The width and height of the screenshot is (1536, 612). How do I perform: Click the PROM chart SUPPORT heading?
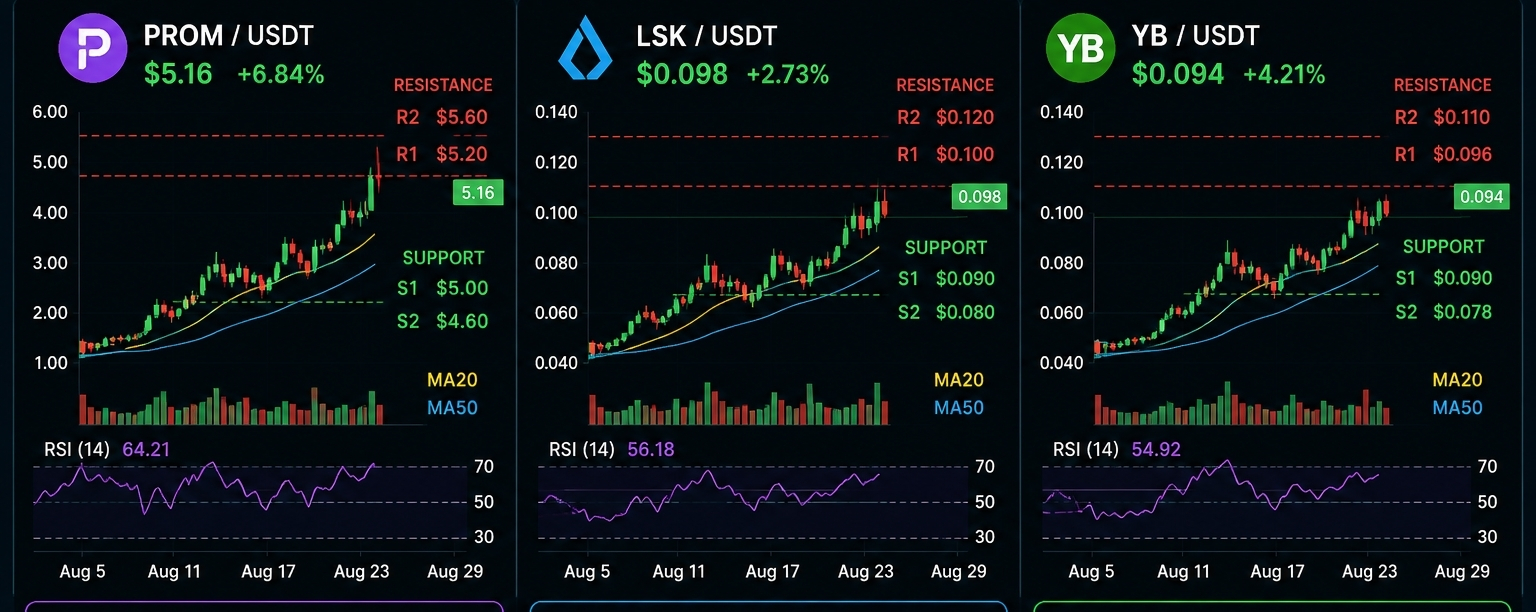[x=443, y=258]
